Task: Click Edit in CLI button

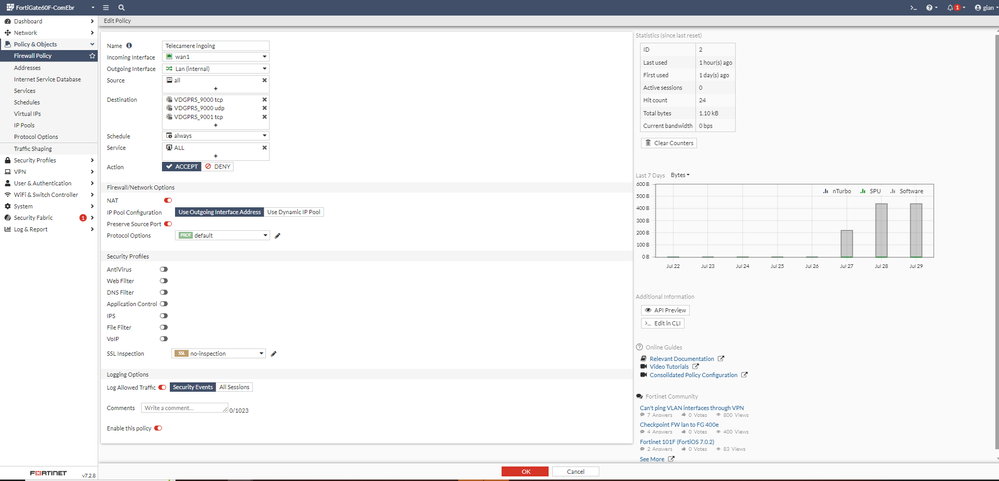Action: pyautogui.click(x=663, y=324)
